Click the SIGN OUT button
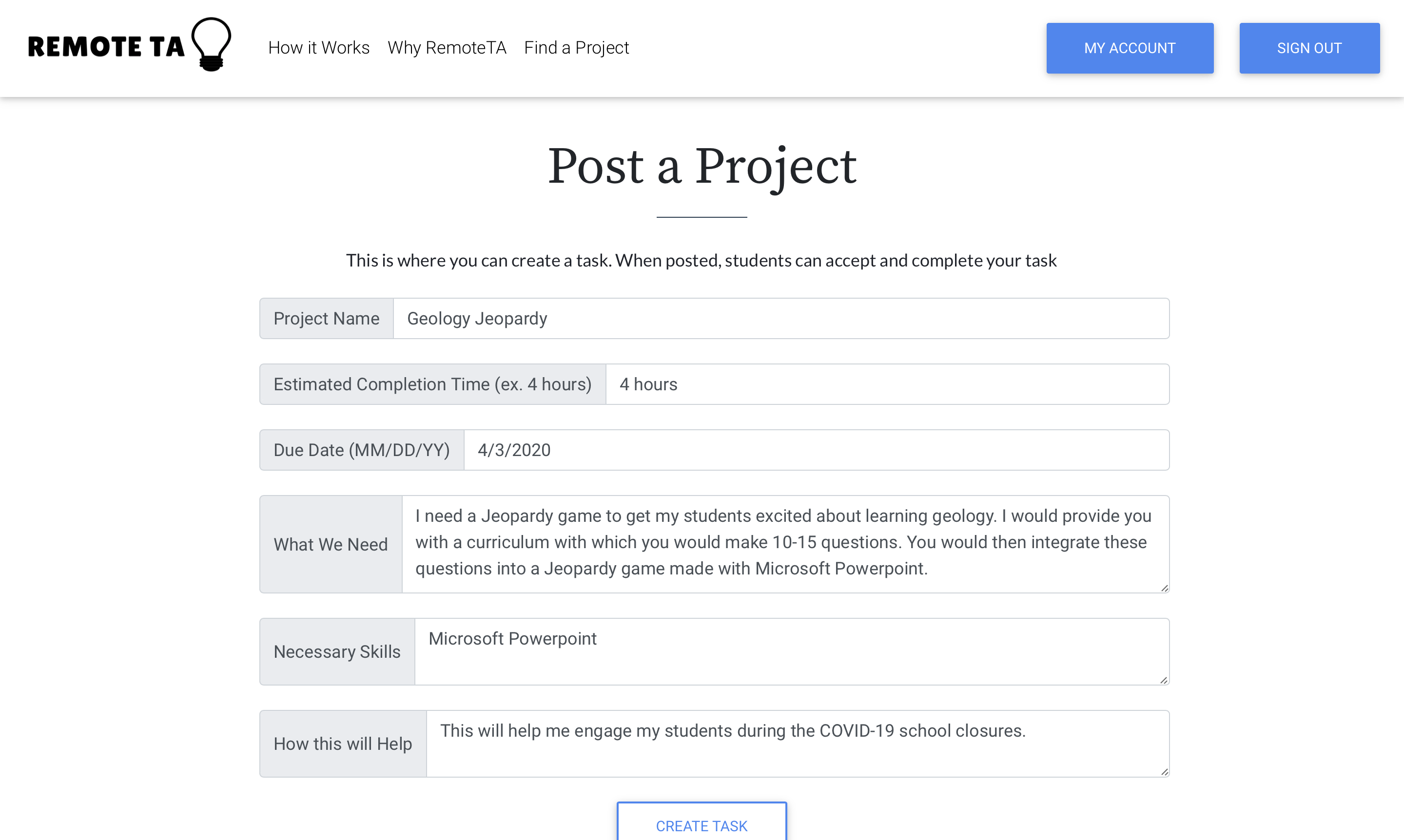 click(x=1309, y=48)
